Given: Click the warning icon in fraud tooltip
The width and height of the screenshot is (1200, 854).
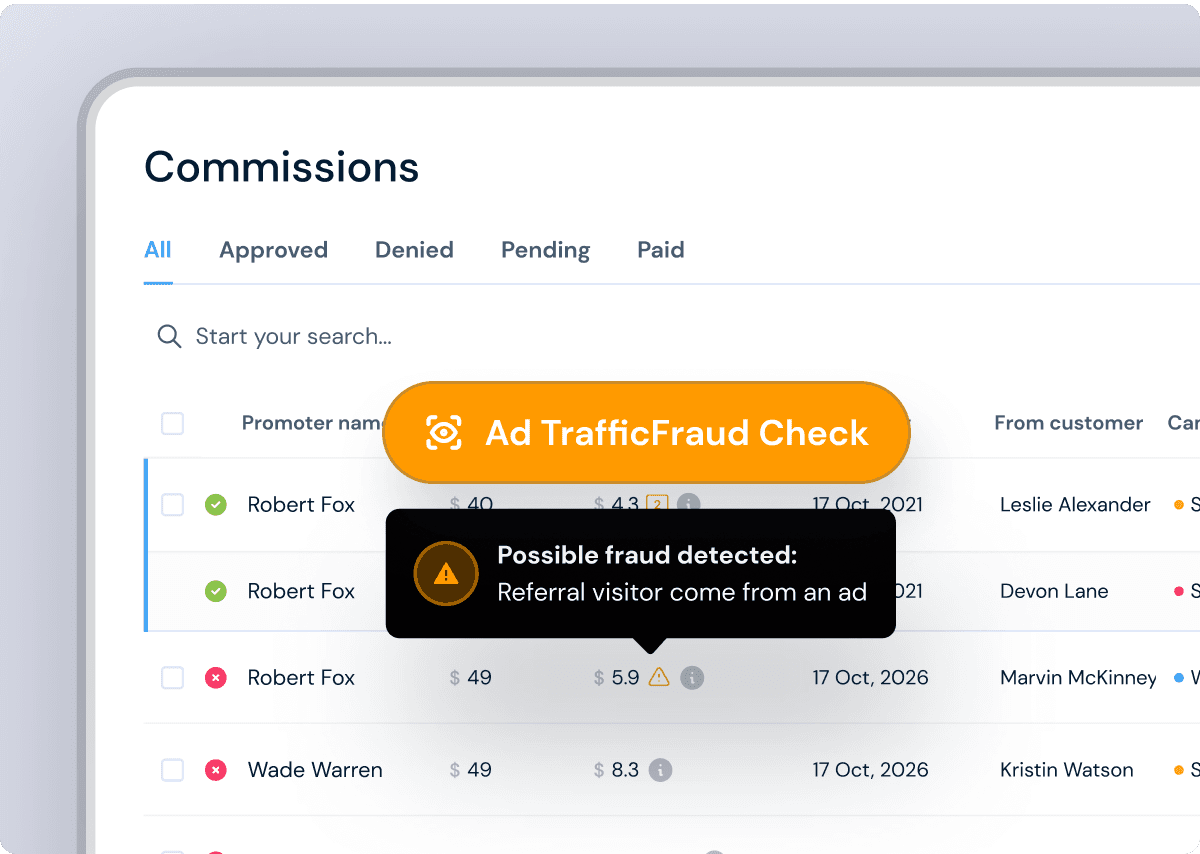Looking at the screenshot, I should pyautogui.click(x=446, y=574).
